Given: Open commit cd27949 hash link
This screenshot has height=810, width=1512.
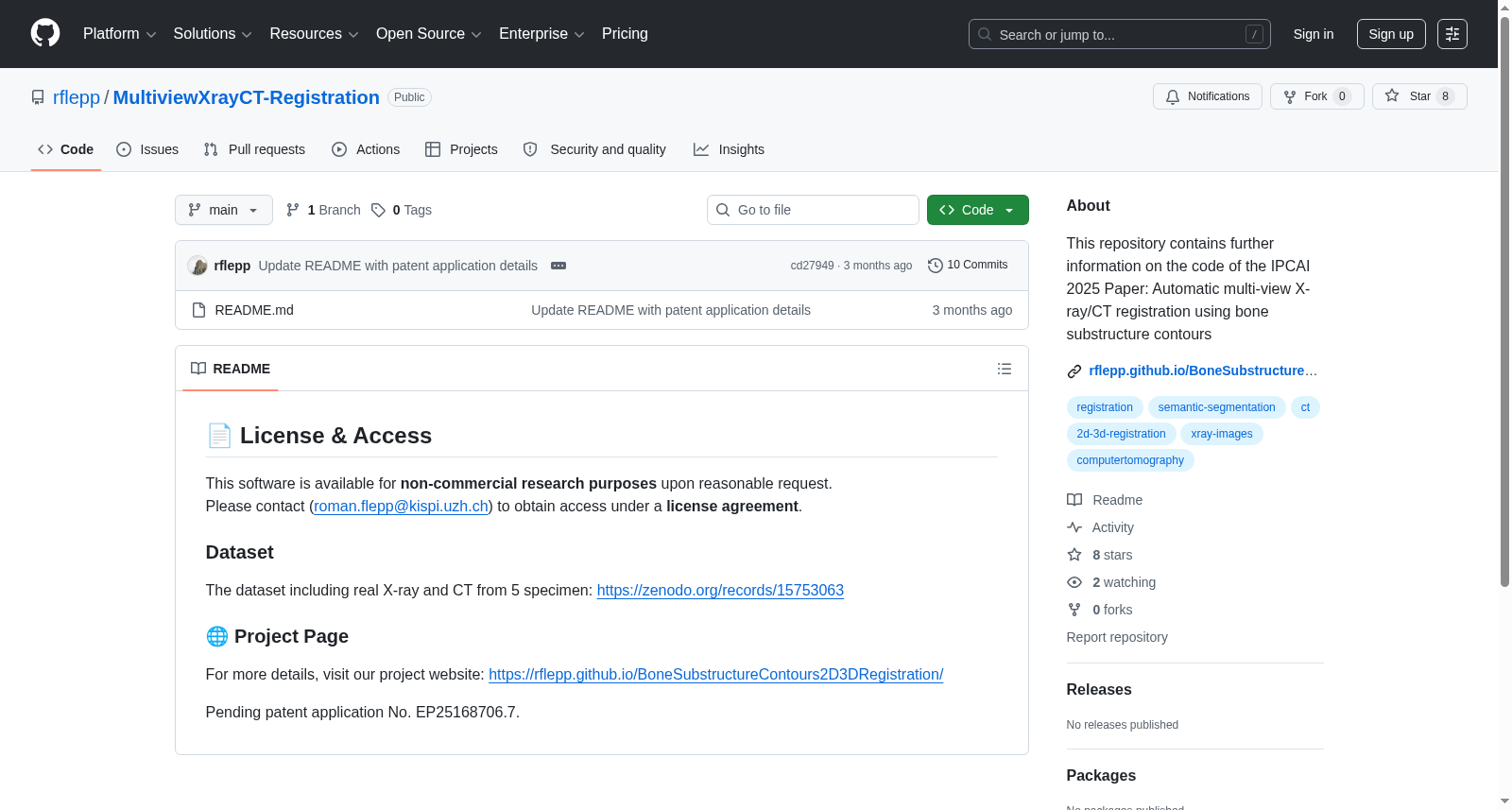Looking at the screenshot, I should tap(813, 266).
